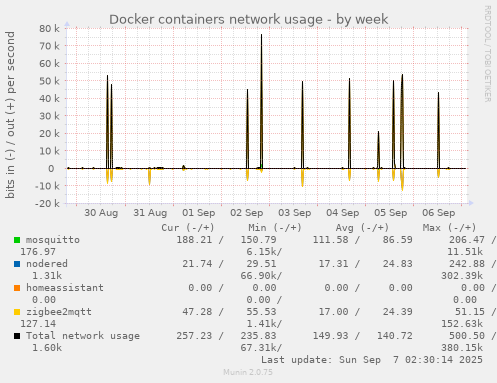Click the 'Munin 2.0.75' footer text
The image size is (497, 383).
pos(248,372)
